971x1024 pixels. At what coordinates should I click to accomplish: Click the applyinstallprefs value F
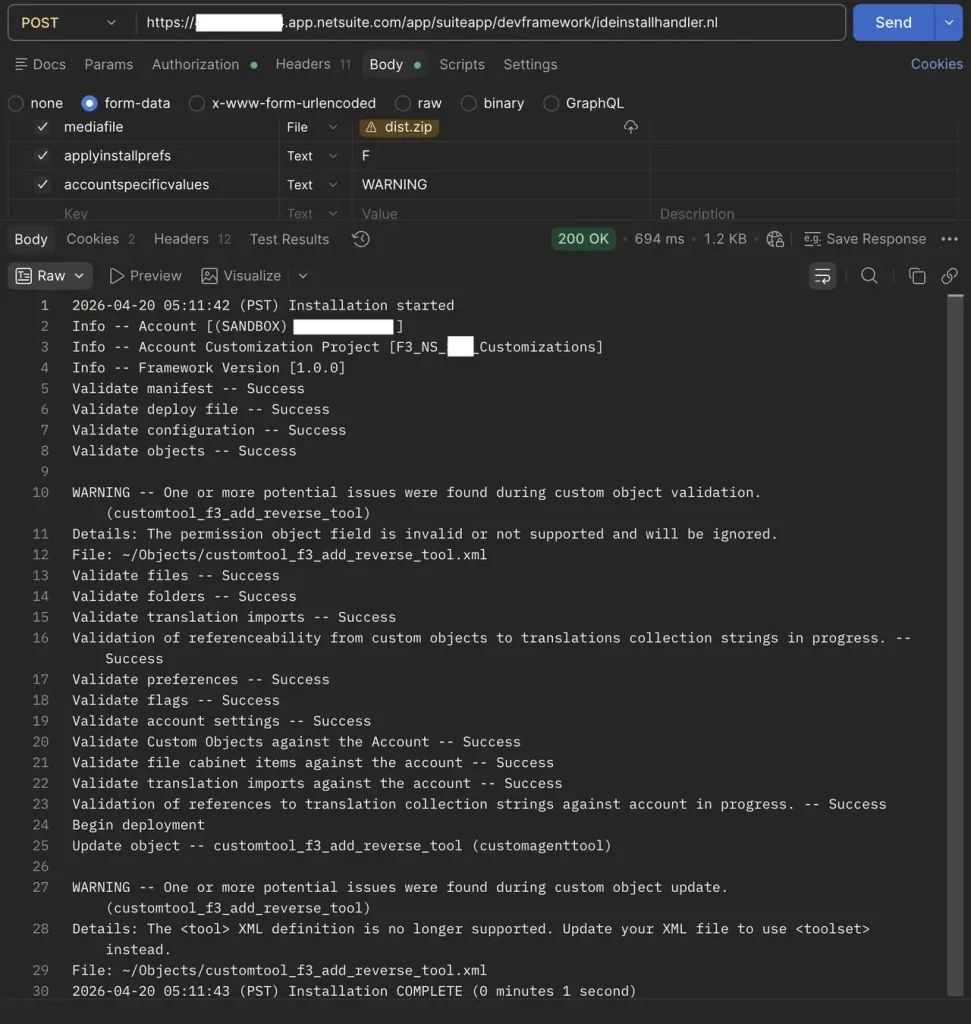(366, 155)
